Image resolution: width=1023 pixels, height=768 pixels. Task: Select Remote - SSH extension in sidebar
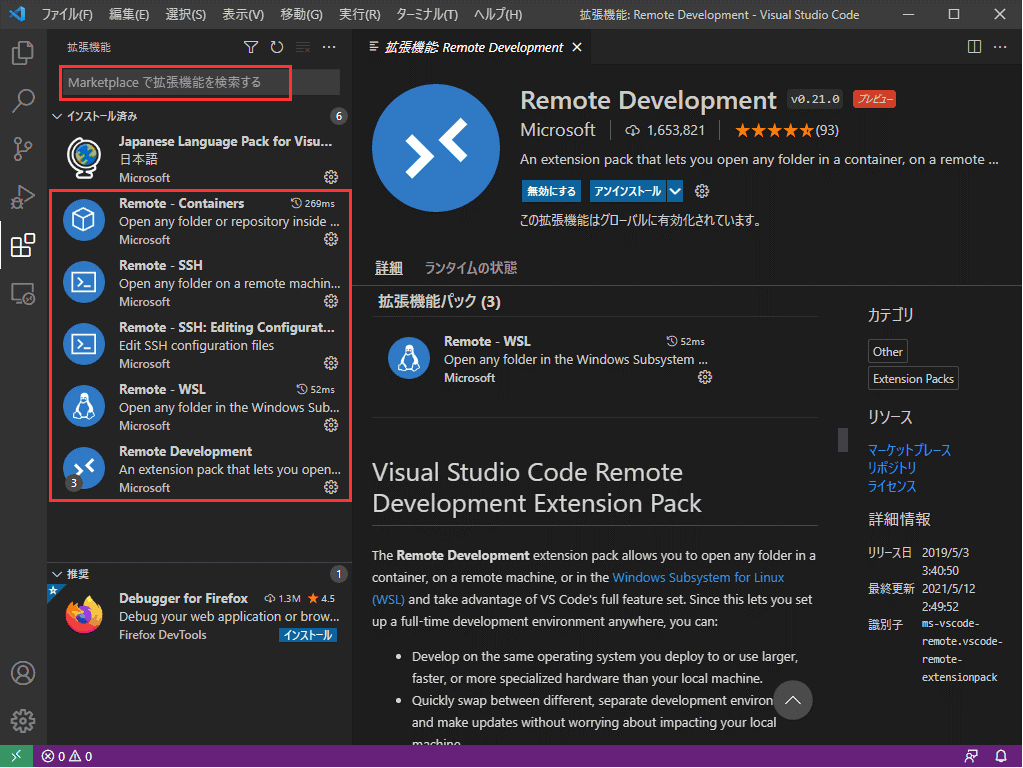pyautogui.click(x=201, y=284)
